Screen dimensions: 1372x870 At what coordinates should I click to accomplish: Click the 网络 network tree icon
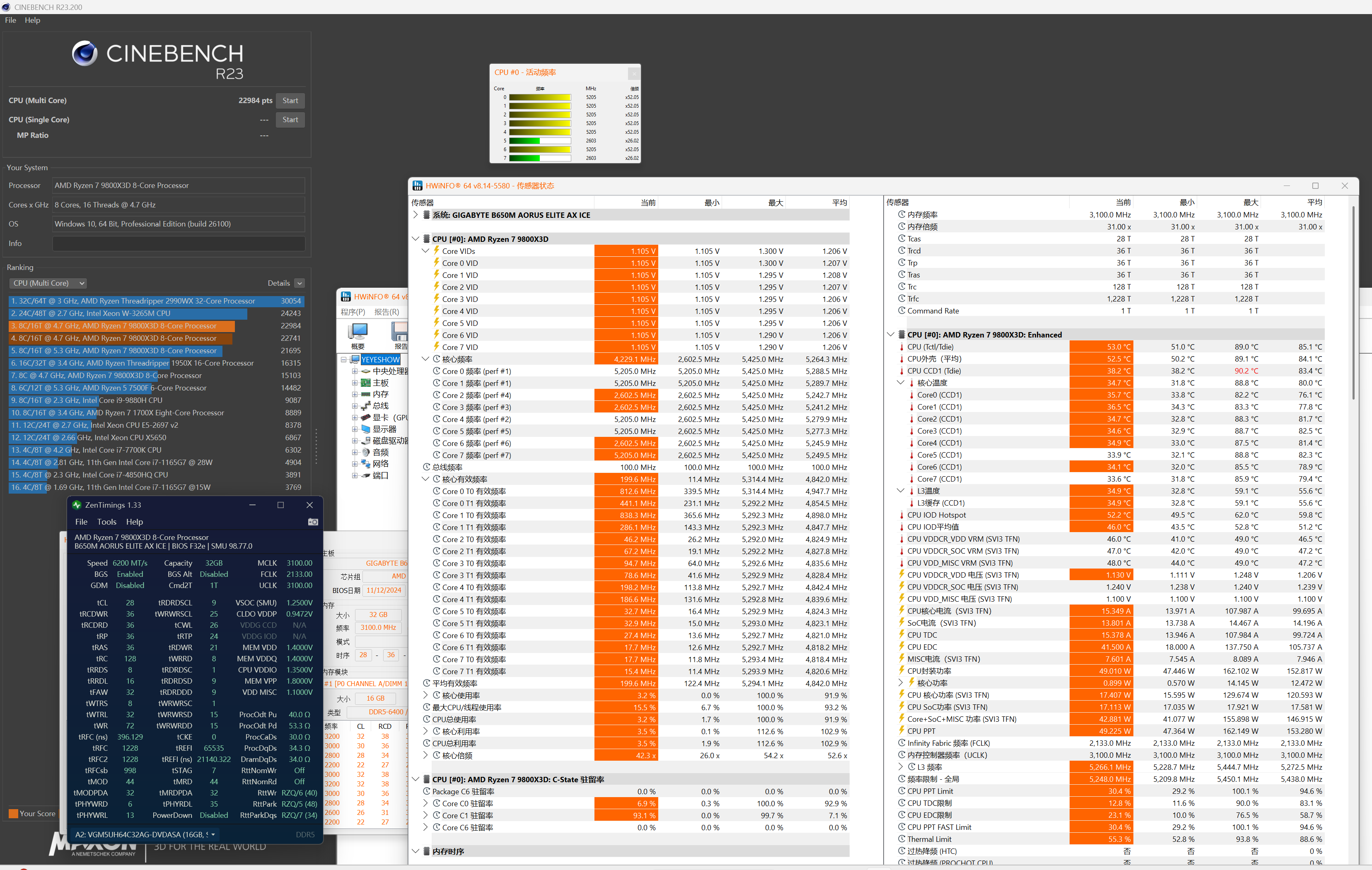tap(366, 463)
